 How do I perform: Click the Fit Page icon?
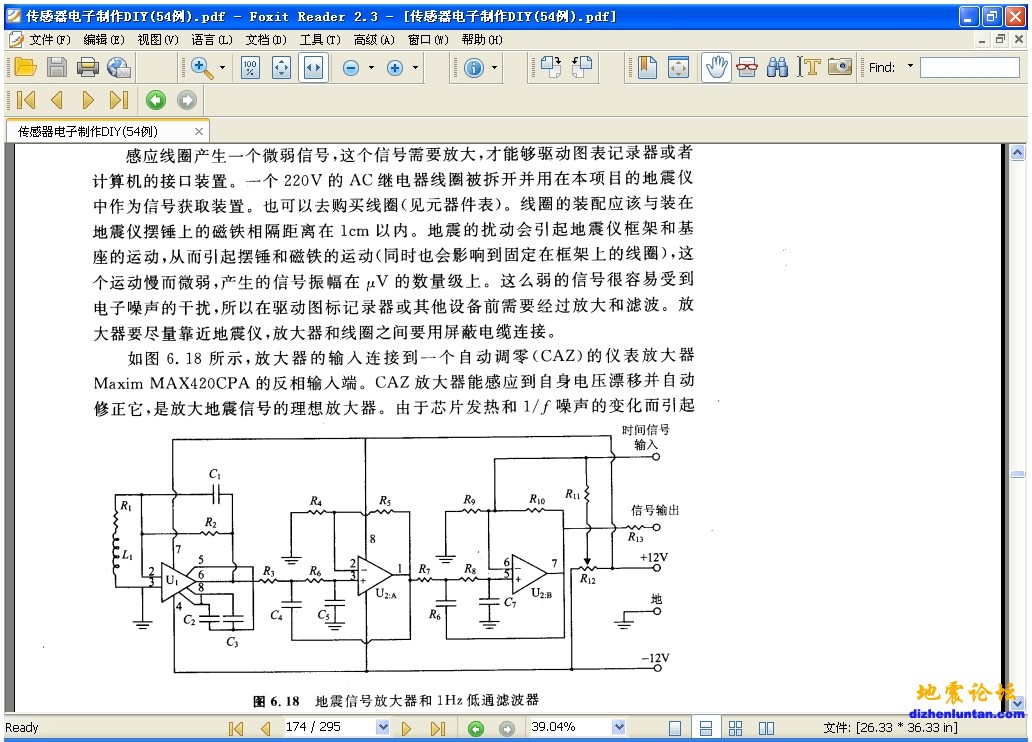pos(282,67)
